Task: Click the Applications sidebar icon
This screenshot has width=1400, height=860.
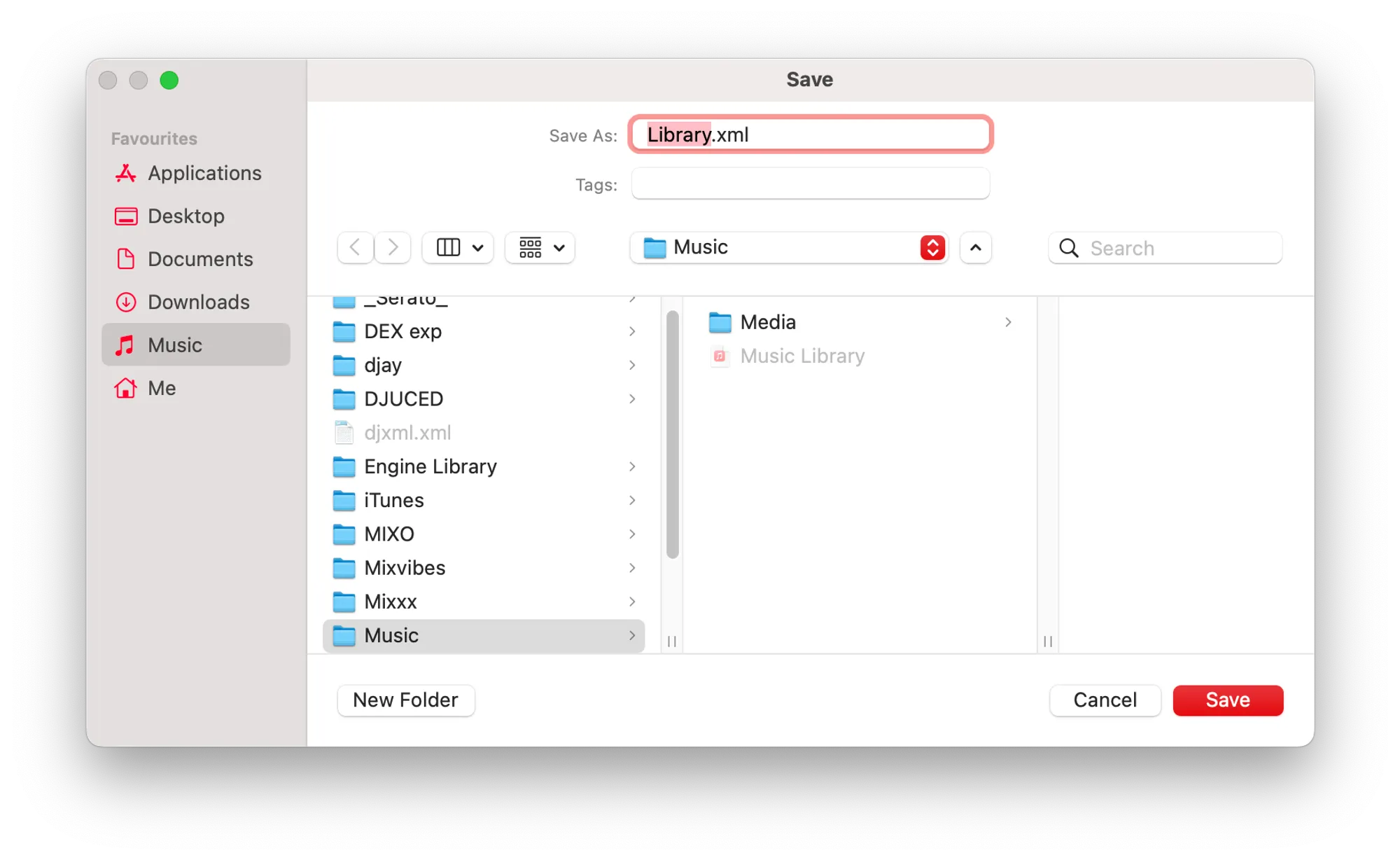Action: [126, 173]
